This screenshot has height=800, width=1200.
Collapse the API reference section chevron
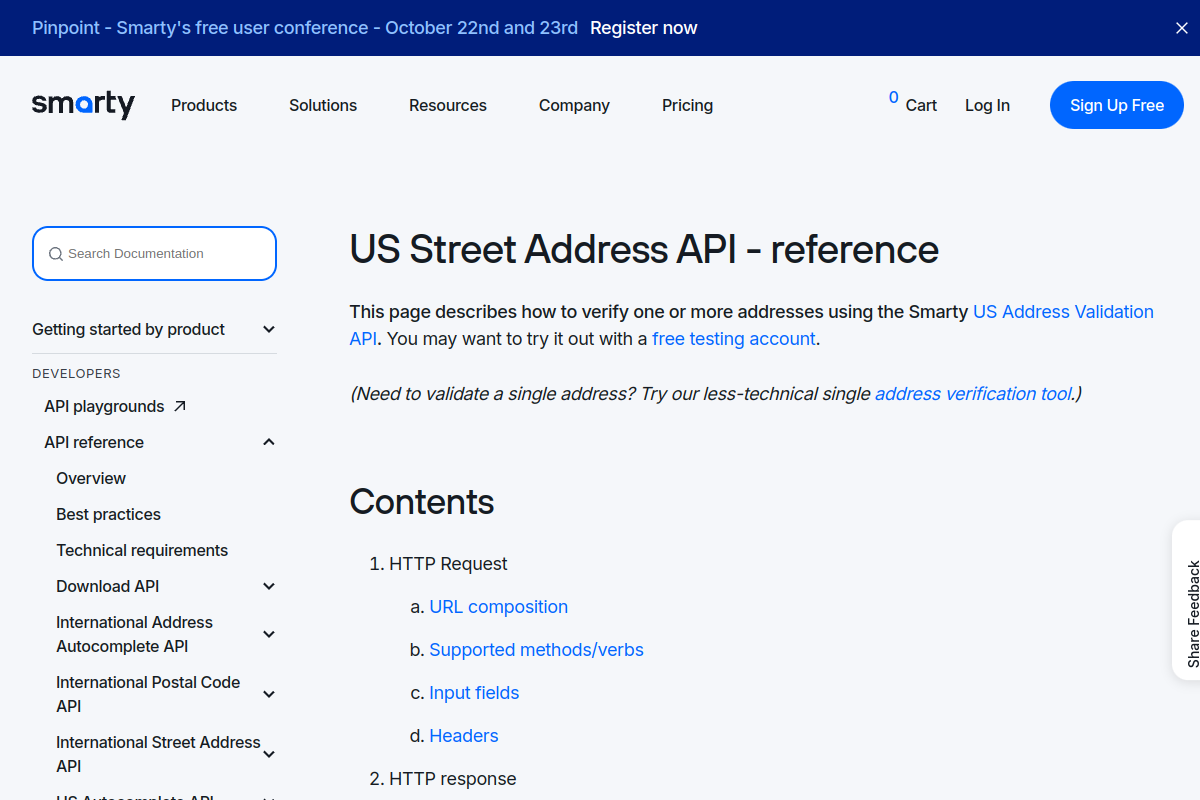tap(269, 442)
